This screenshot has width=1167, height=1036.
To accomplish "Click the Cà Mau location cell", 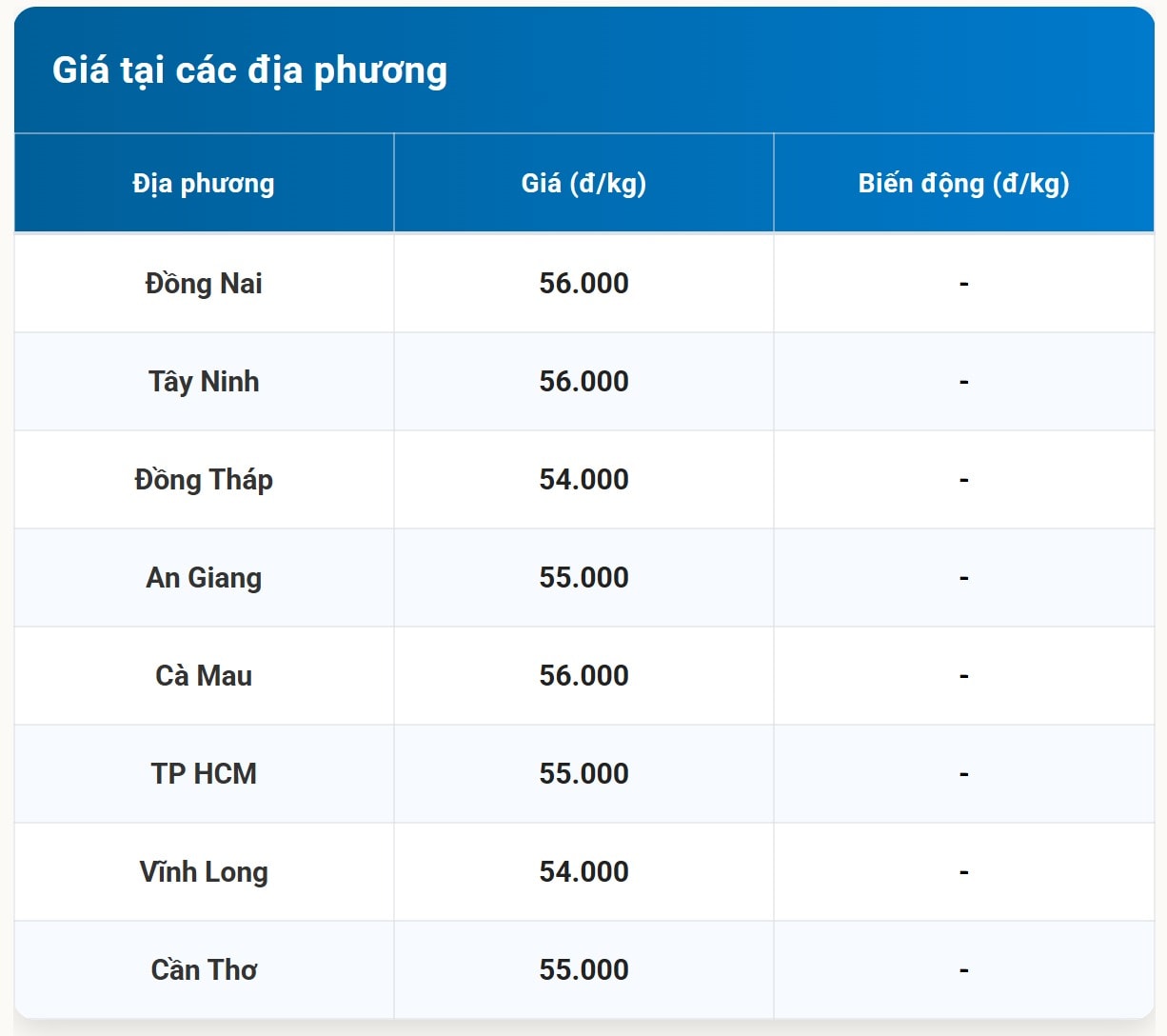I will (204, 676).
